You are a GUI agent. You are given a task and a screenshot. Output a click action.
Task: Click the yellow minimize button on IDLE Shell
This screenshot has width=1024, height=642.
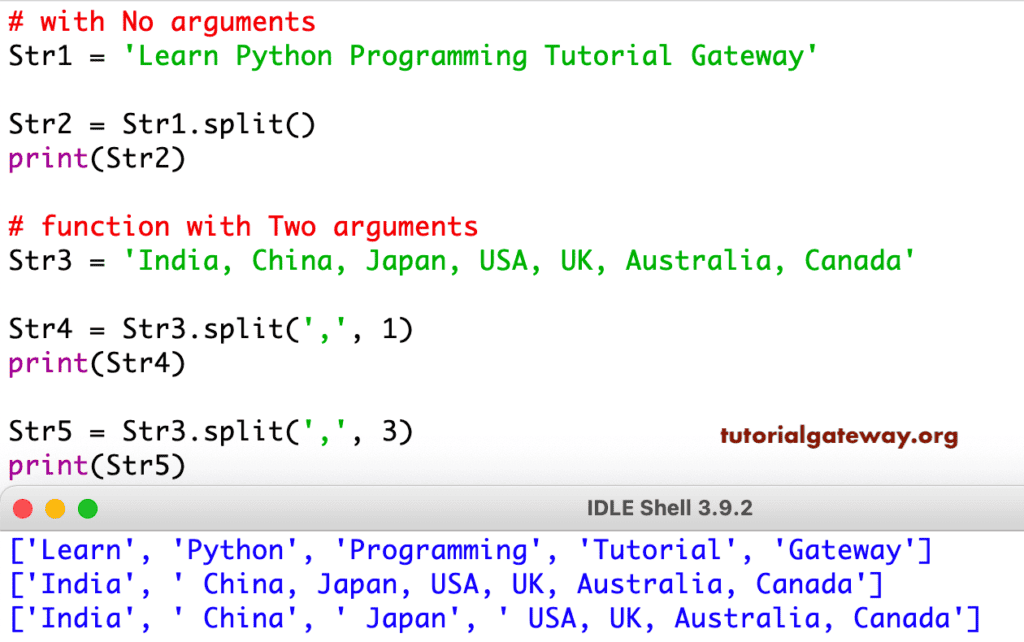point(55,508)
